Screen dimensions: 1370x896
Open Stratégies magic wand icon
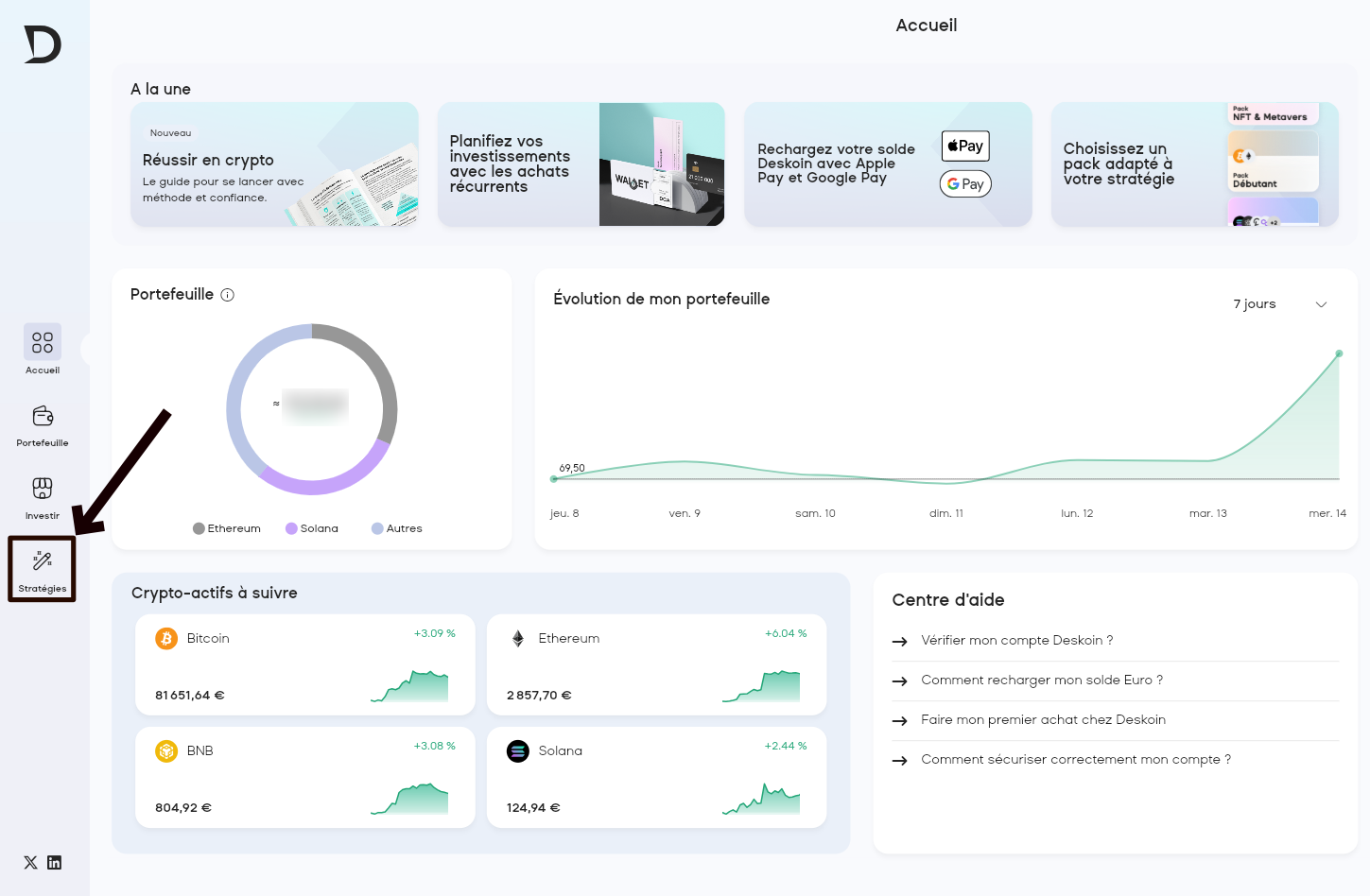tap(43, 561)
